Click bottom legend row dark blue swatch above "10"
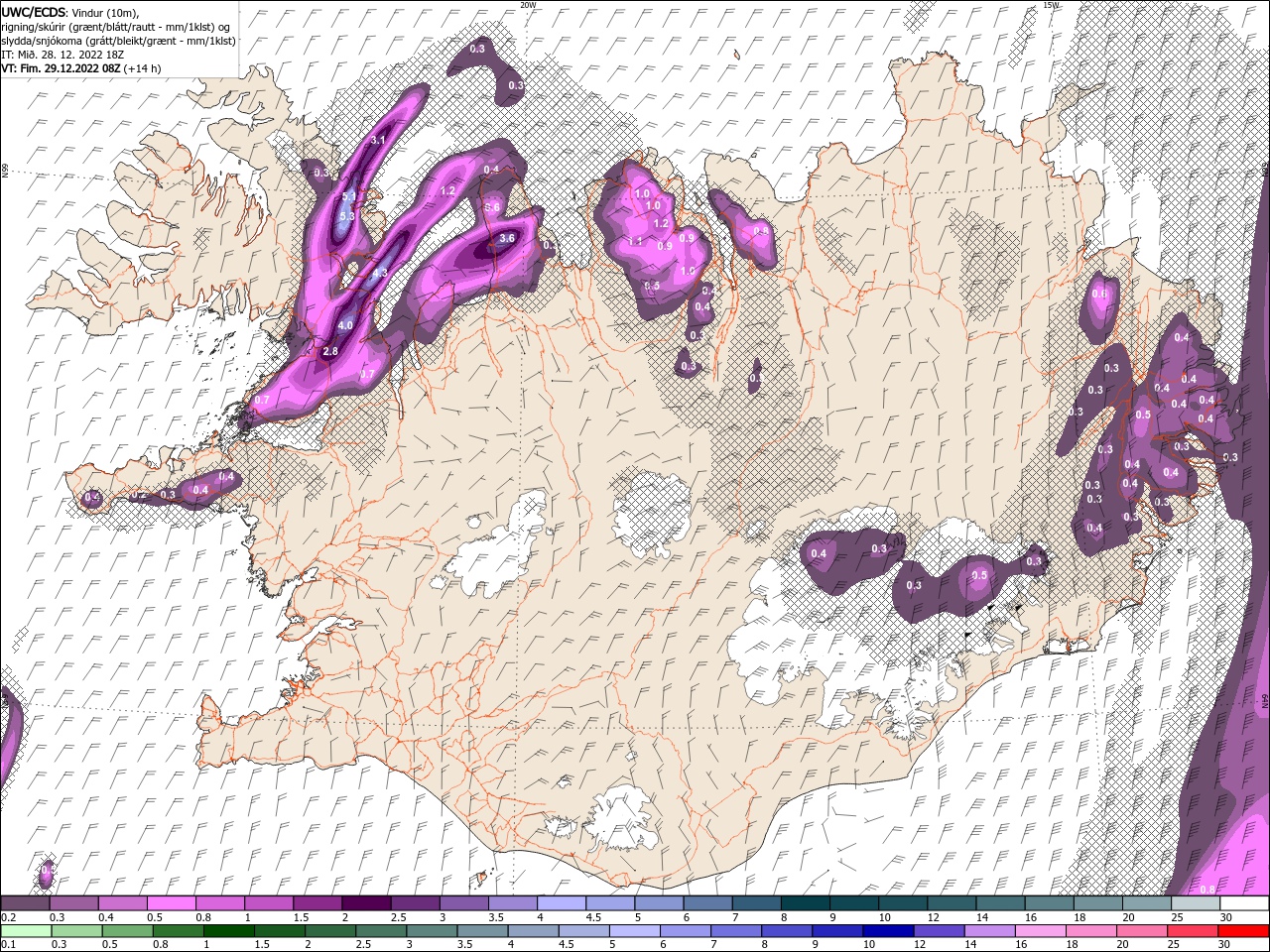 click(886, 931)
